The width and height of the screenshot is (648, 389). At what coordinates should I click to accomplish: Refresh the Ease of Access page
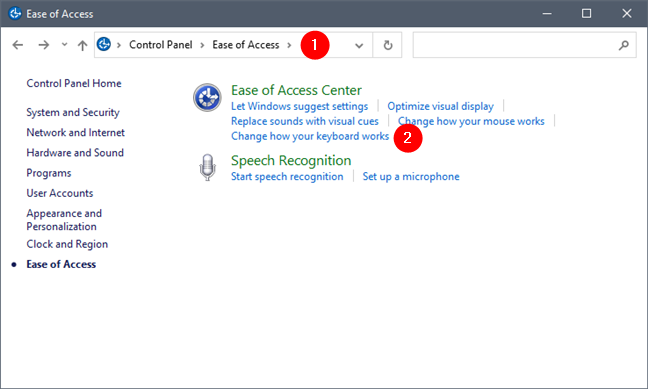[x=388, y=45]
